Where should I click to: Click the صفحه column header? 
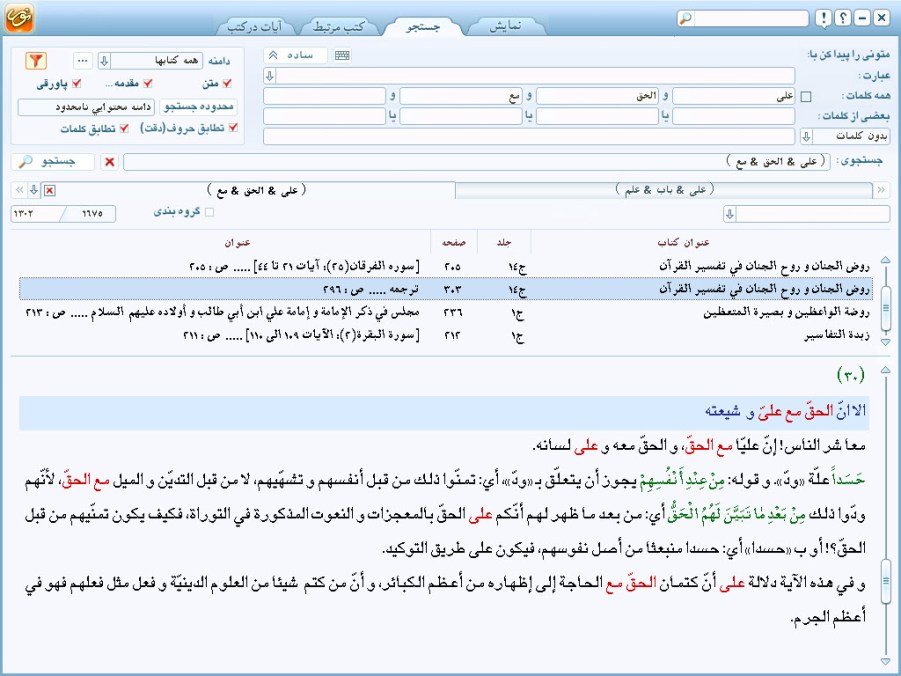[453, 243]
